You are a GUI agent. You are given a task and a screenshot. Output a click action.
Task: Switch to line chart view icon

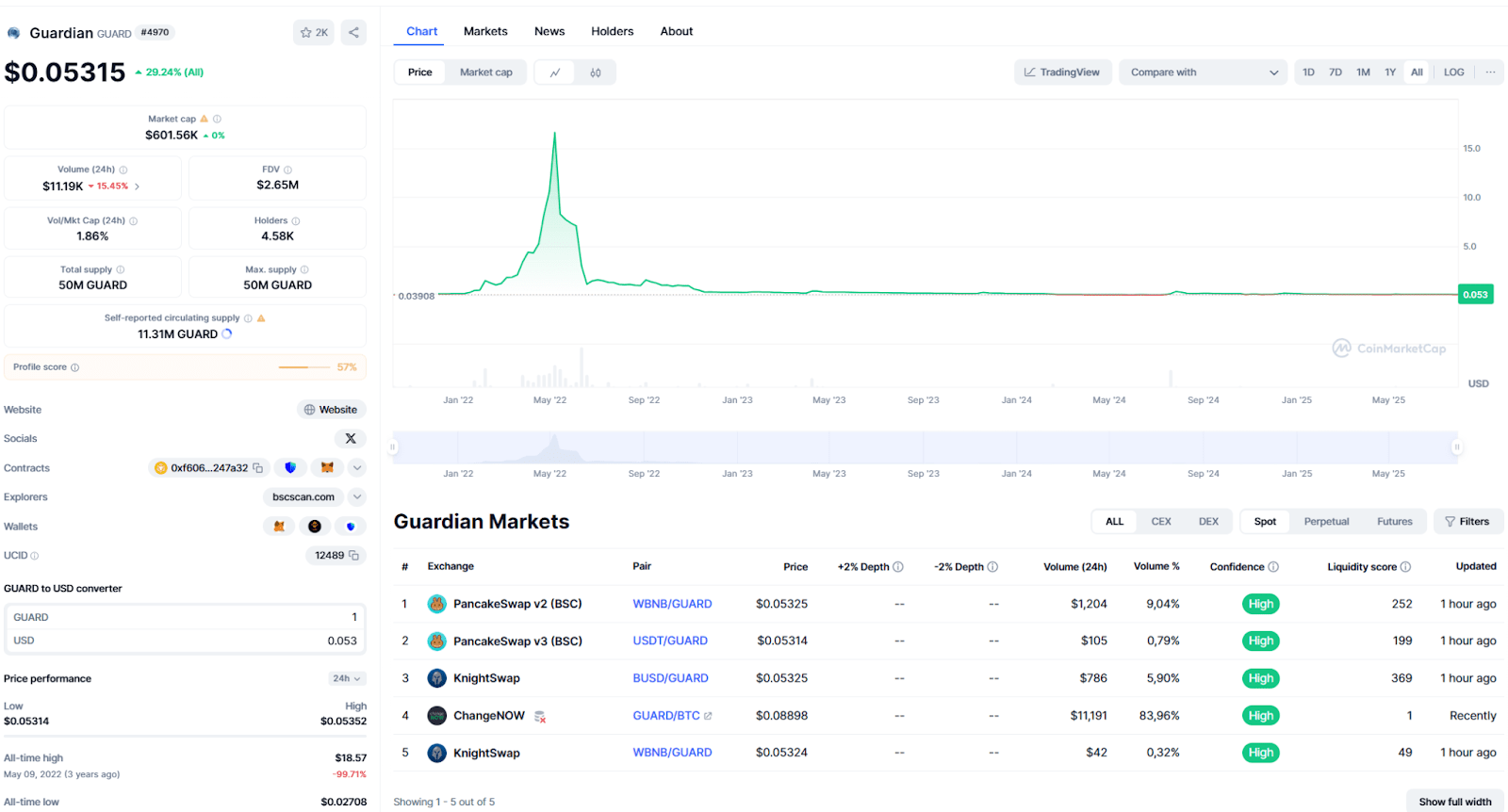555,73
